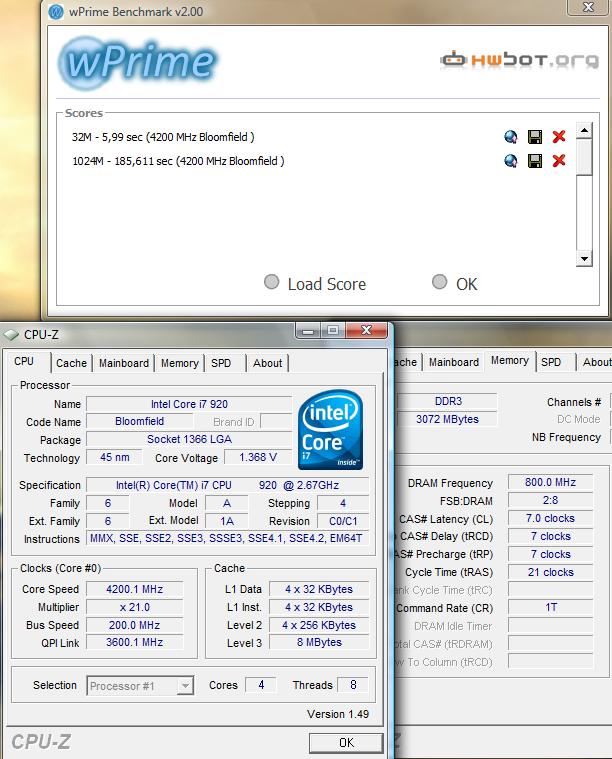Click the Level 3 cache value 8 MBytes
The height and width of the screenshot is (759, 612).
coord(319,642)
